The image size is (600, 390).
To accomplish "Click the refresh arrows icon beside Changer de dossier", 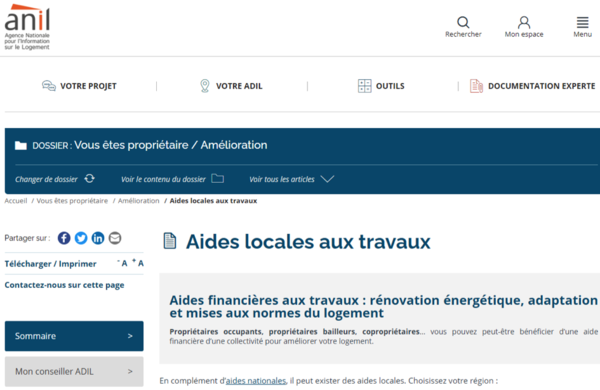I will click(90, 179).
